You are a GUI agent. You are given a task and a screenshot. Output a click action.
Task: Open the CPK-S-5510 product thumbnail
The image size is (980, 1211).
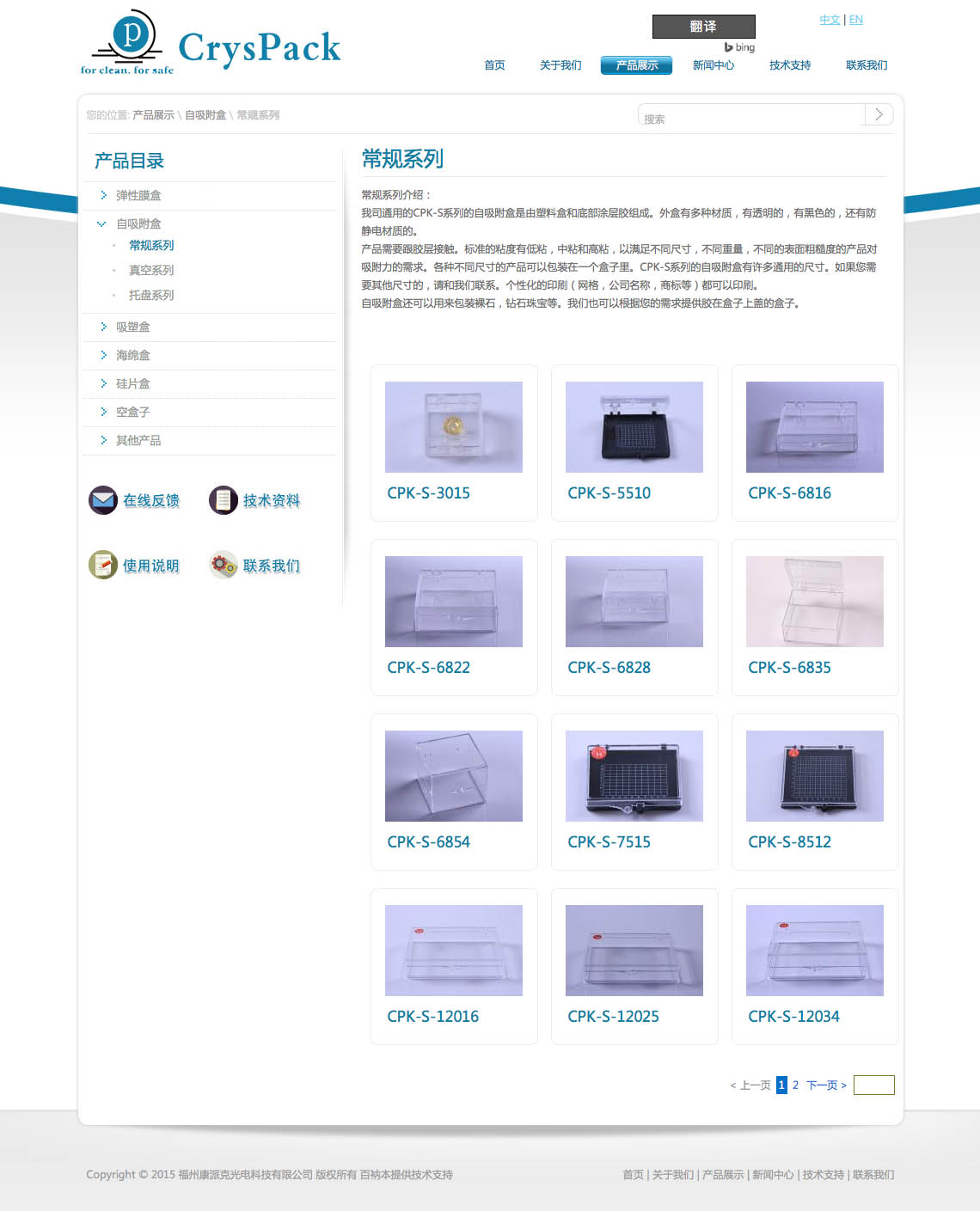coord(634,427)
